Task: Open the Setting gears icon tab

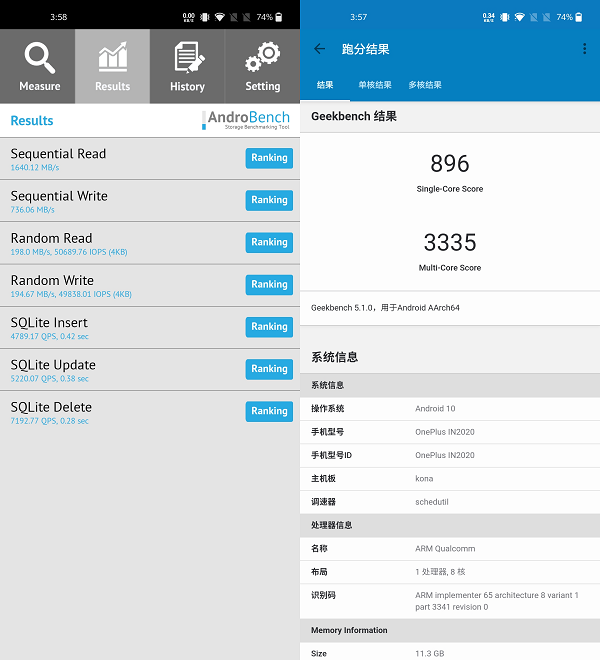Action: (262, 66)
